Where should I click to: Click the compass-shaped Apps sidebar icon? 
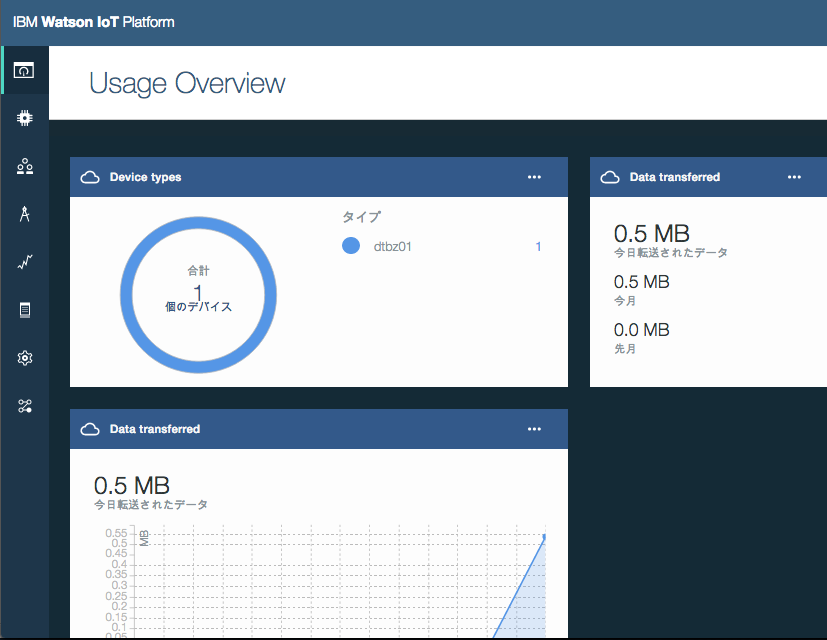click(24, 213)
